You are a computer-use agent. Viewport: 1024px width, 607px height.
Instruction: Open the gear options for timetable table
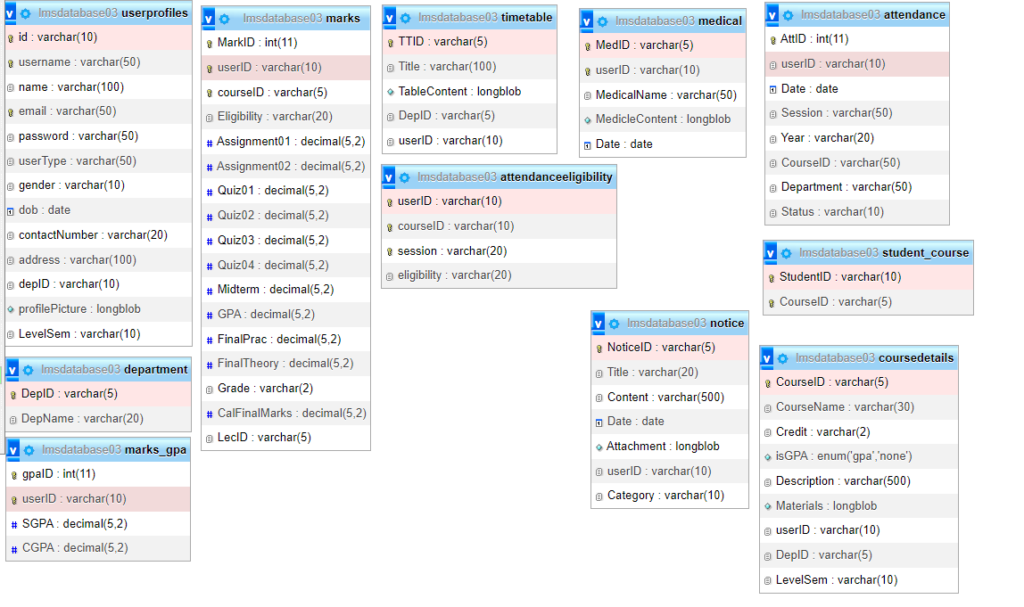(406, 18)
